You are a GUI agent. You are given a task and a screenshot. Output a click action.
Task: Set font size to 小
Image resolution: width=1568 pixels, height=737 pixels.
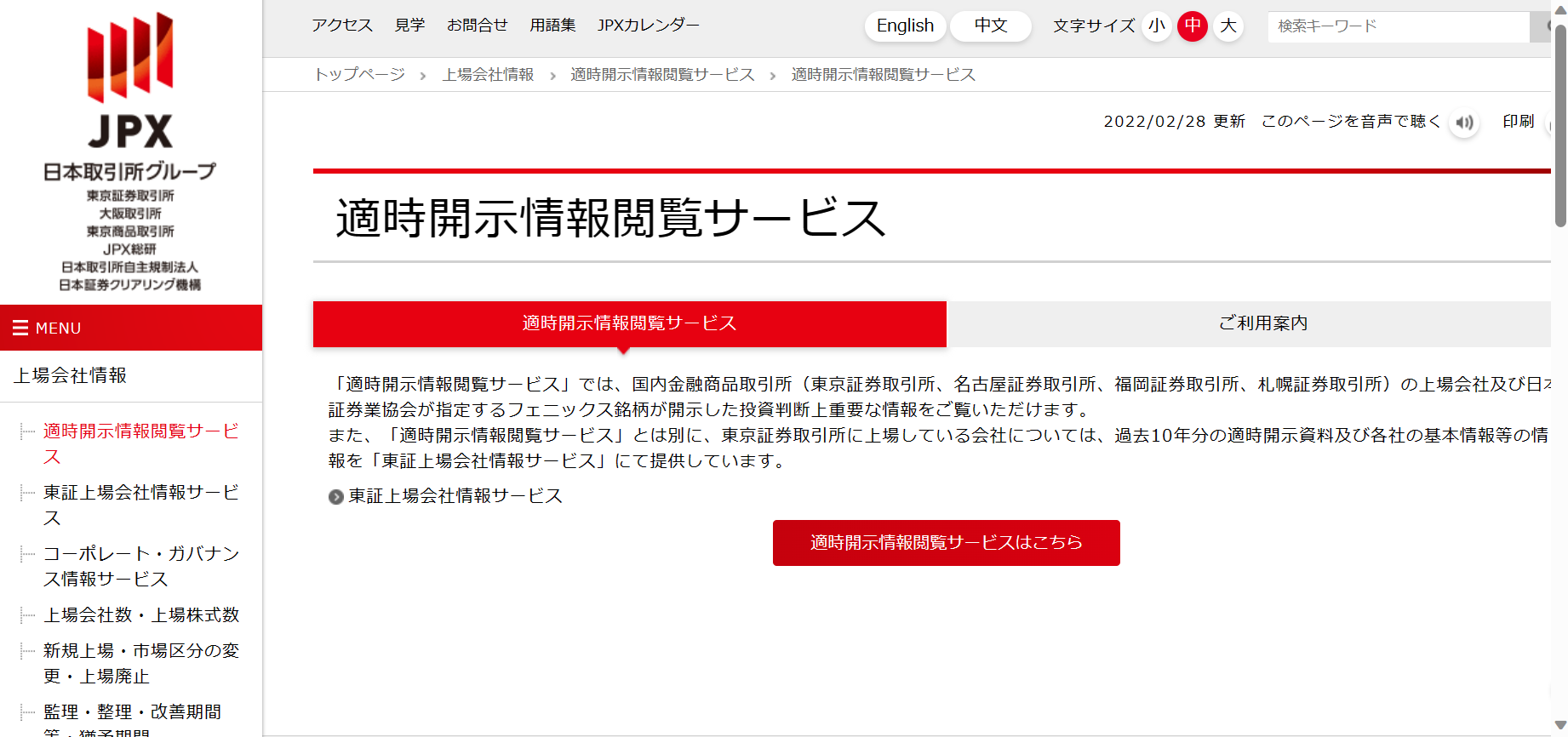tap(1157, 26)
